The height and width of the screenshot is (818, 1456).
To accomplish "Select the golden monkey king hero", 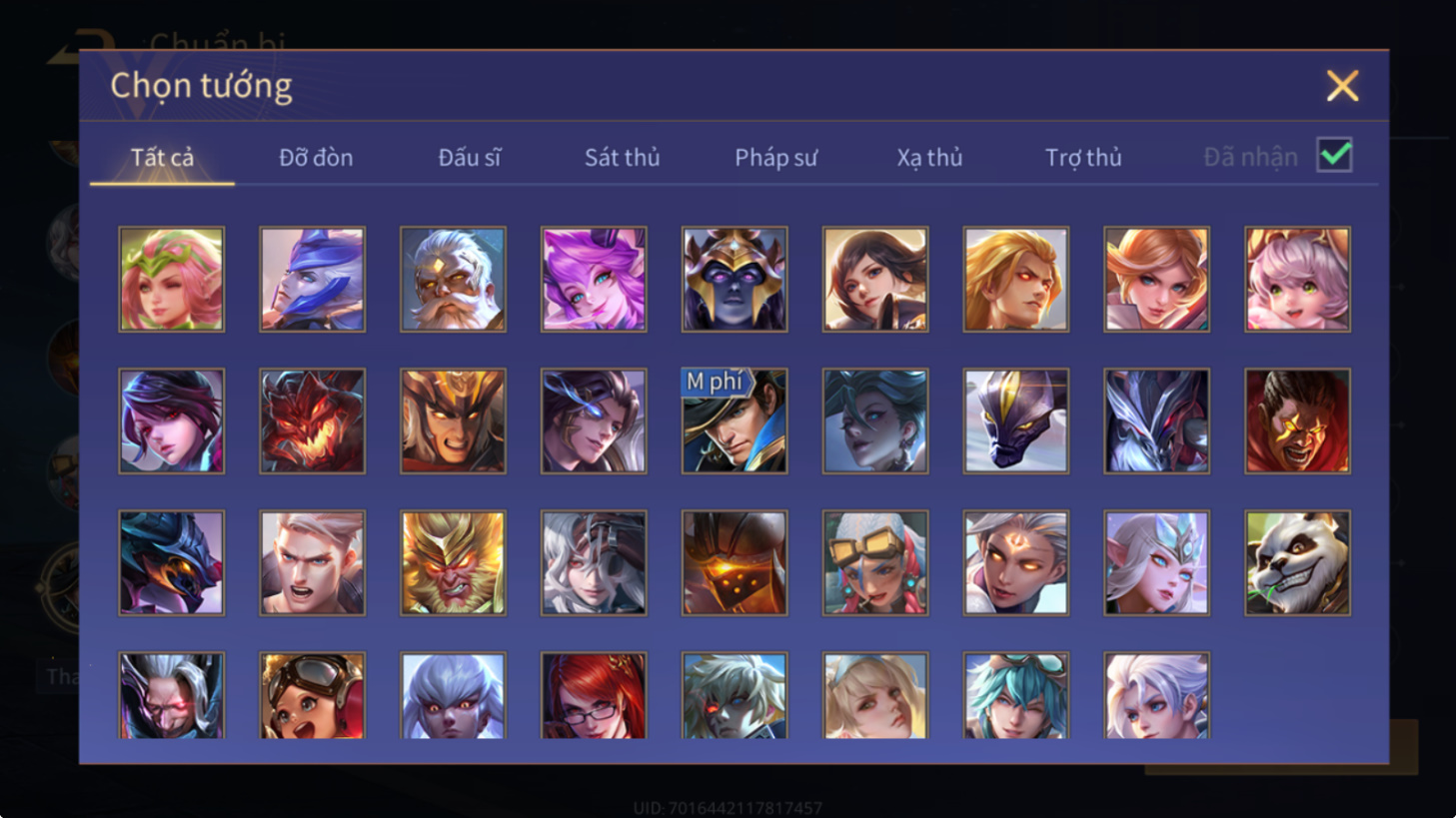I will pyautogui.click(x=453, y=562).
